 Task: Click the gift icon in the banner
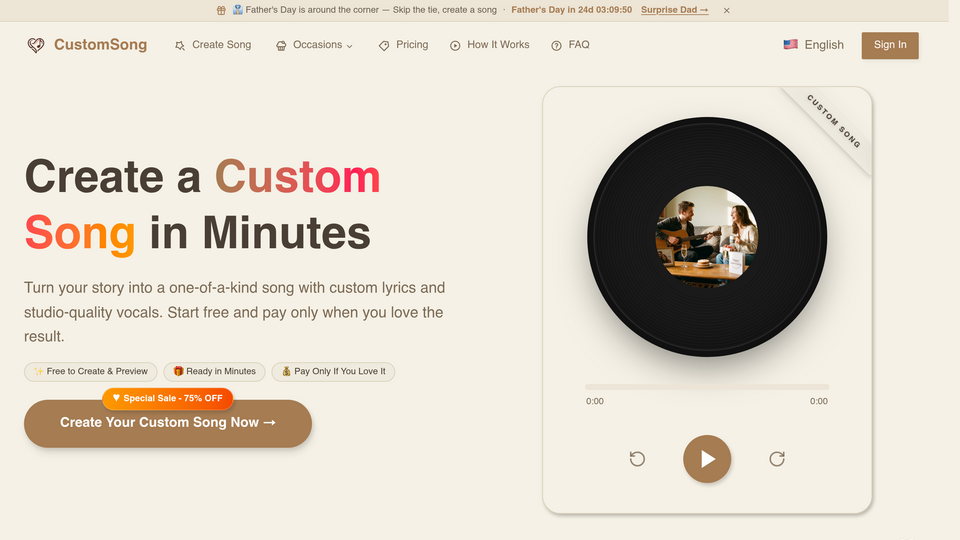pyautogui.click(x=221, y=10)
